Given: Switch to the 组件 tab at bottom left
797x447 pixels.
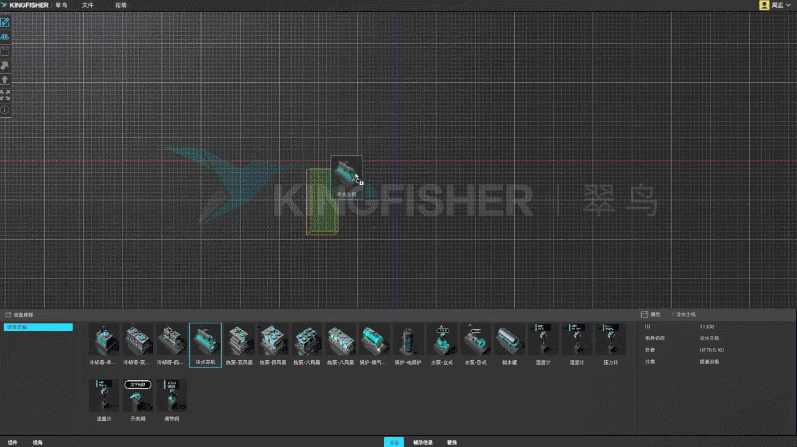Looking at the screenshot, I should 13,442.
